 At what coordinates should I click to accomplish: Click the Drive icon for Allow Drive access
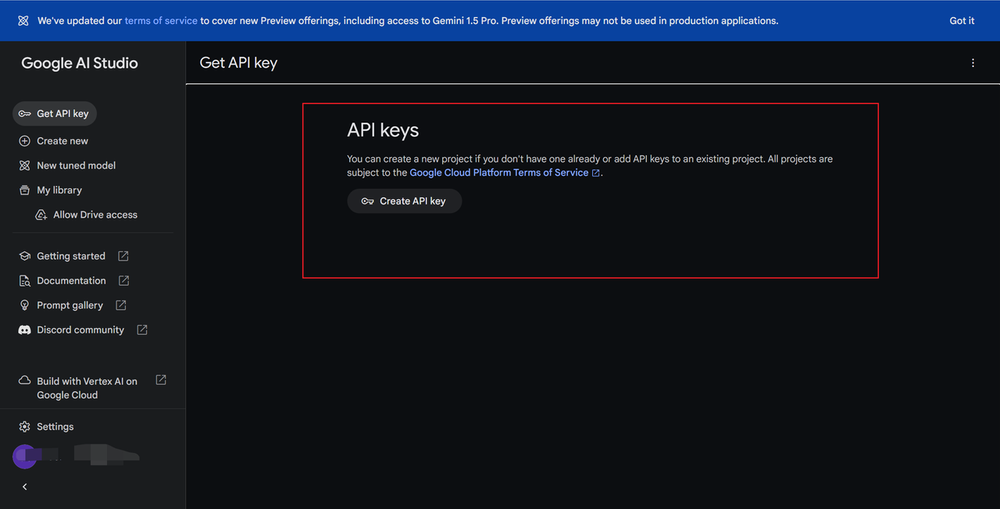[x=41, y=215]
